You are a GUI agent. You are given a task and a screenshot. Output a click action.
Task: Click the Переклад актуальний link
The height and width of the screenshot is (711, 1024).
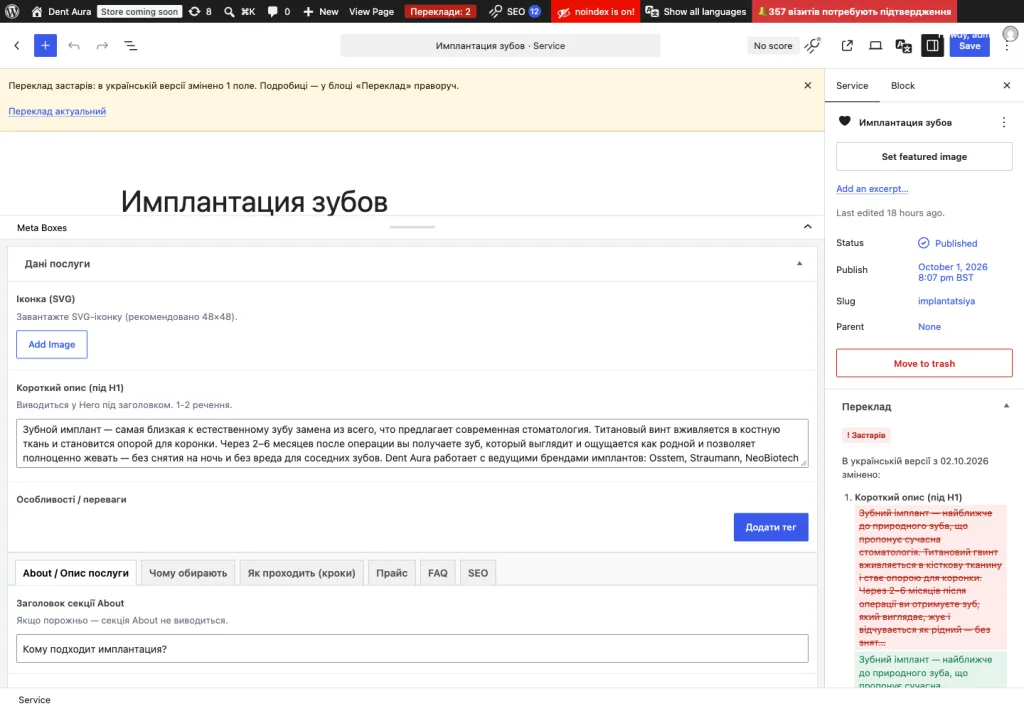(x=57, y=111)
